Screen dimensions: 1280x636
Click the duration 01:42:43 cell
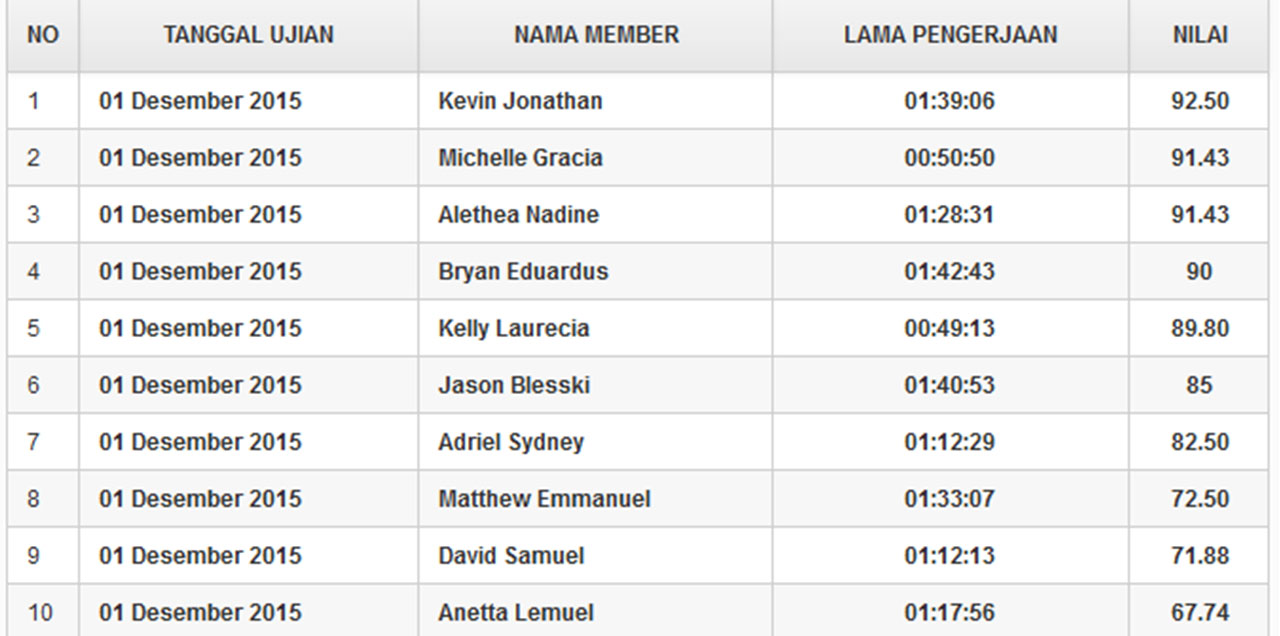(x=951, y=272)
